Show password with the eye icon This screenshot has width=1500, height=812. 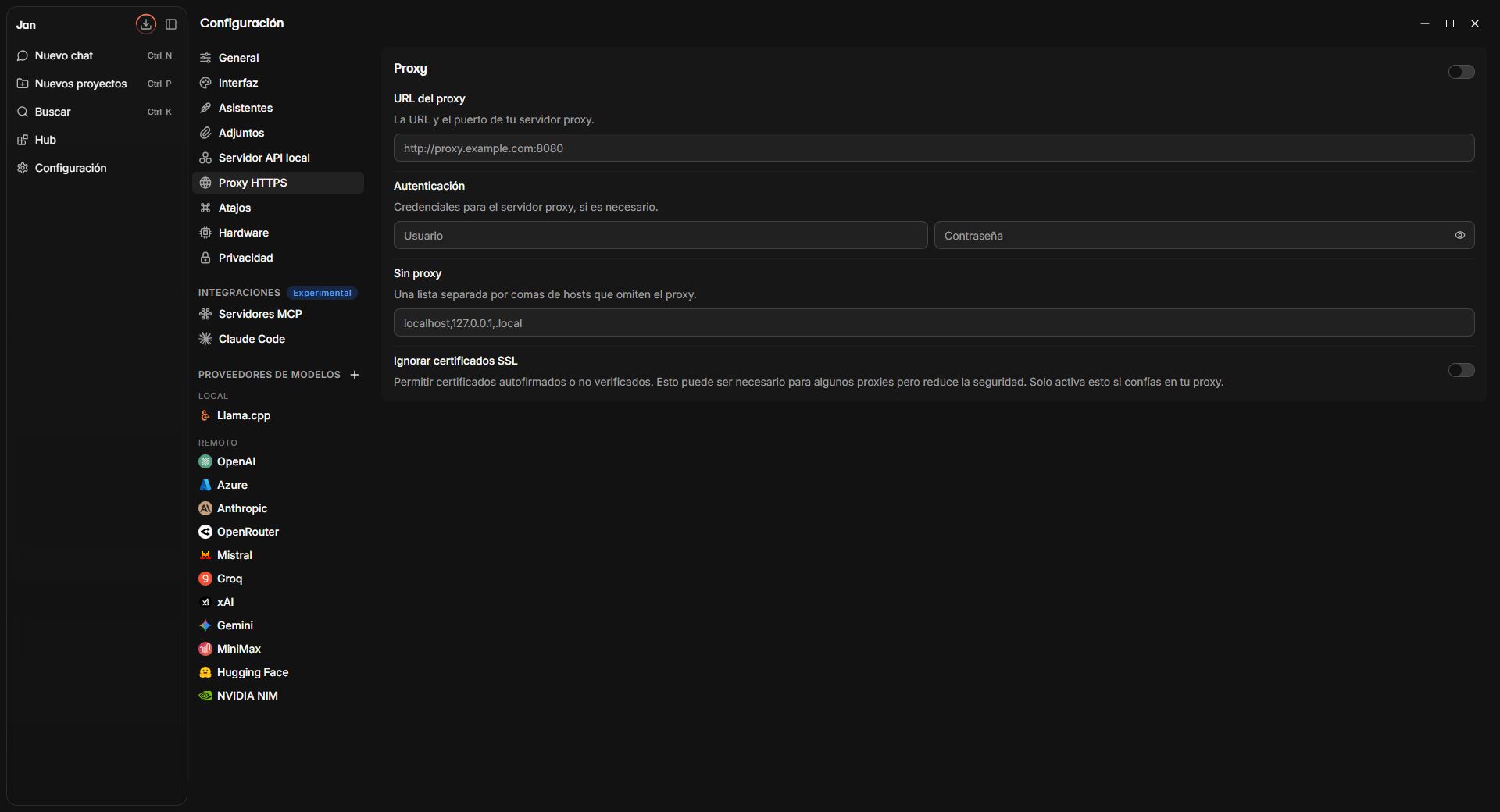(1459, 235)
